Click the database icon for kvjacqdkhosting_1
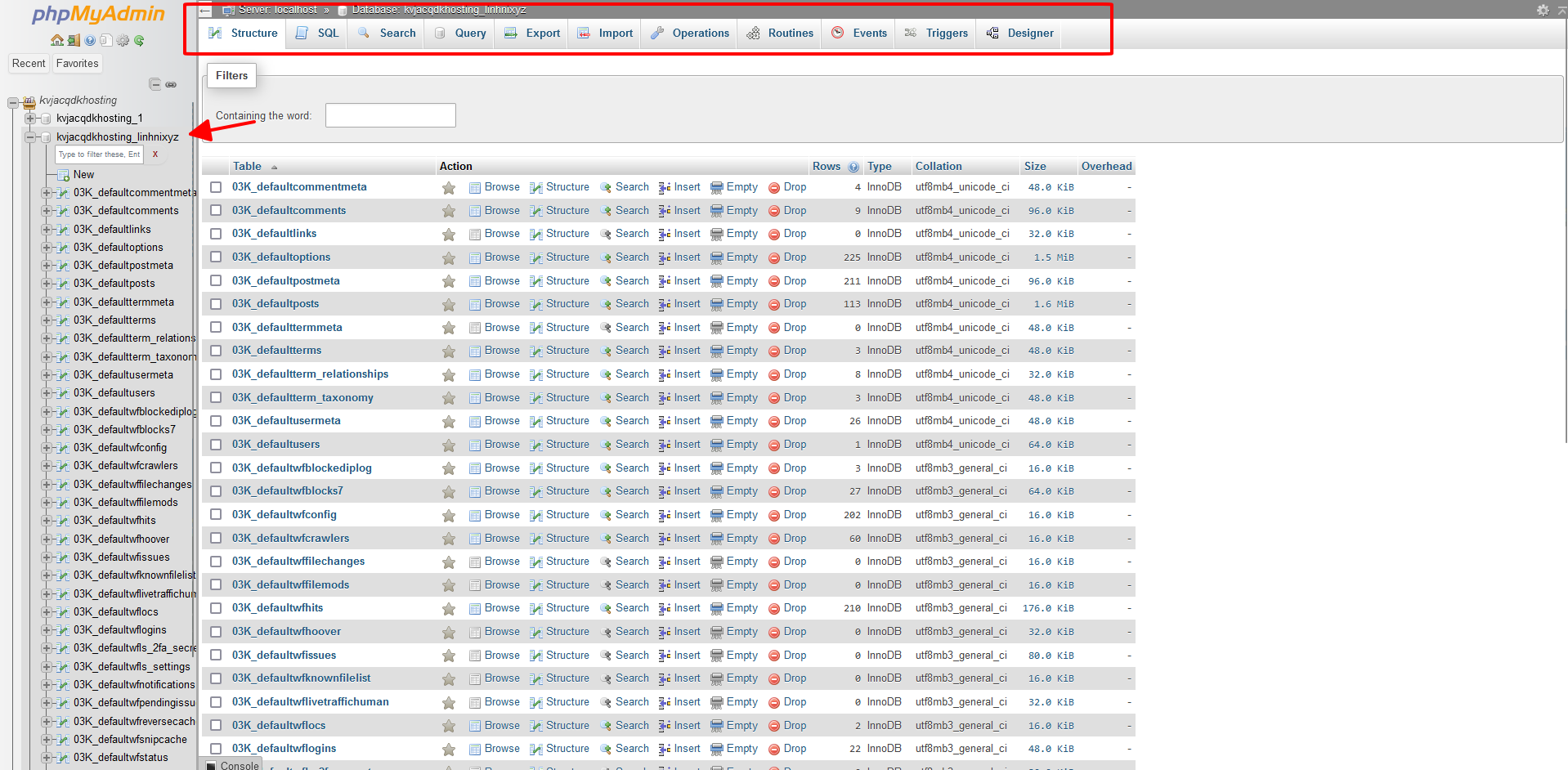 point(46,119)
